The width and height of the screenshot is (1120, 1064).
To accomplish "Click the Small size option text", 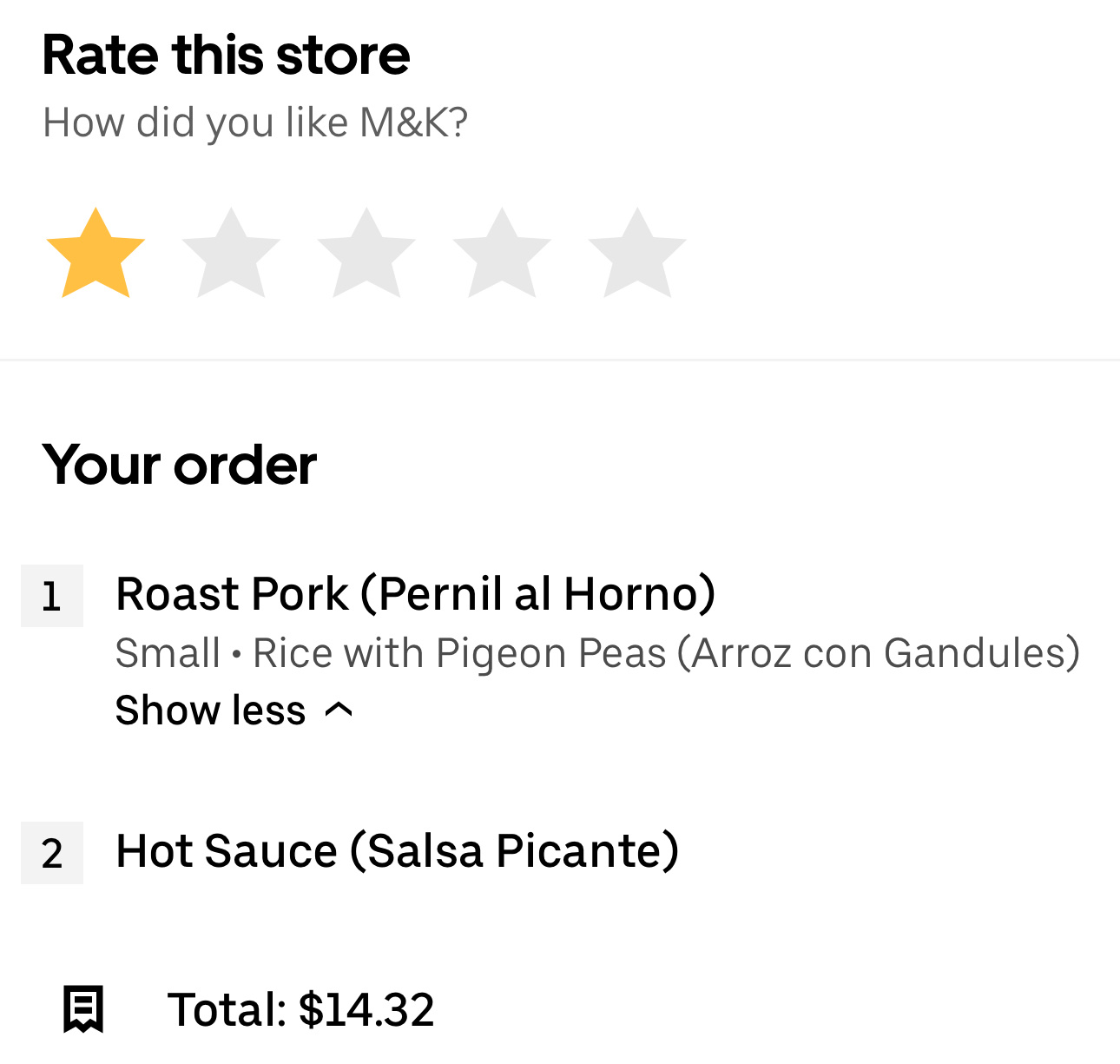I will (x=168, y=653).
